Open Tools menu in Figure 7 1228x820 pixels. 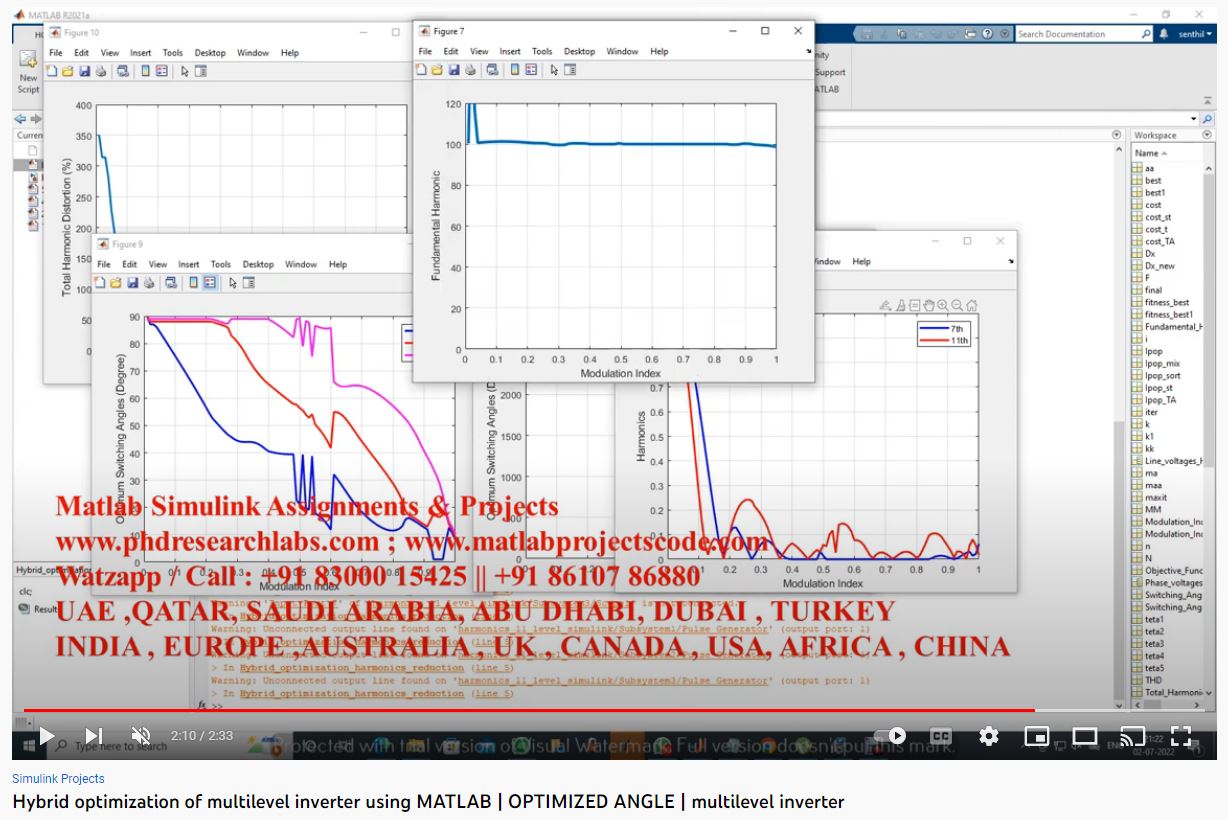coord(542,51)
